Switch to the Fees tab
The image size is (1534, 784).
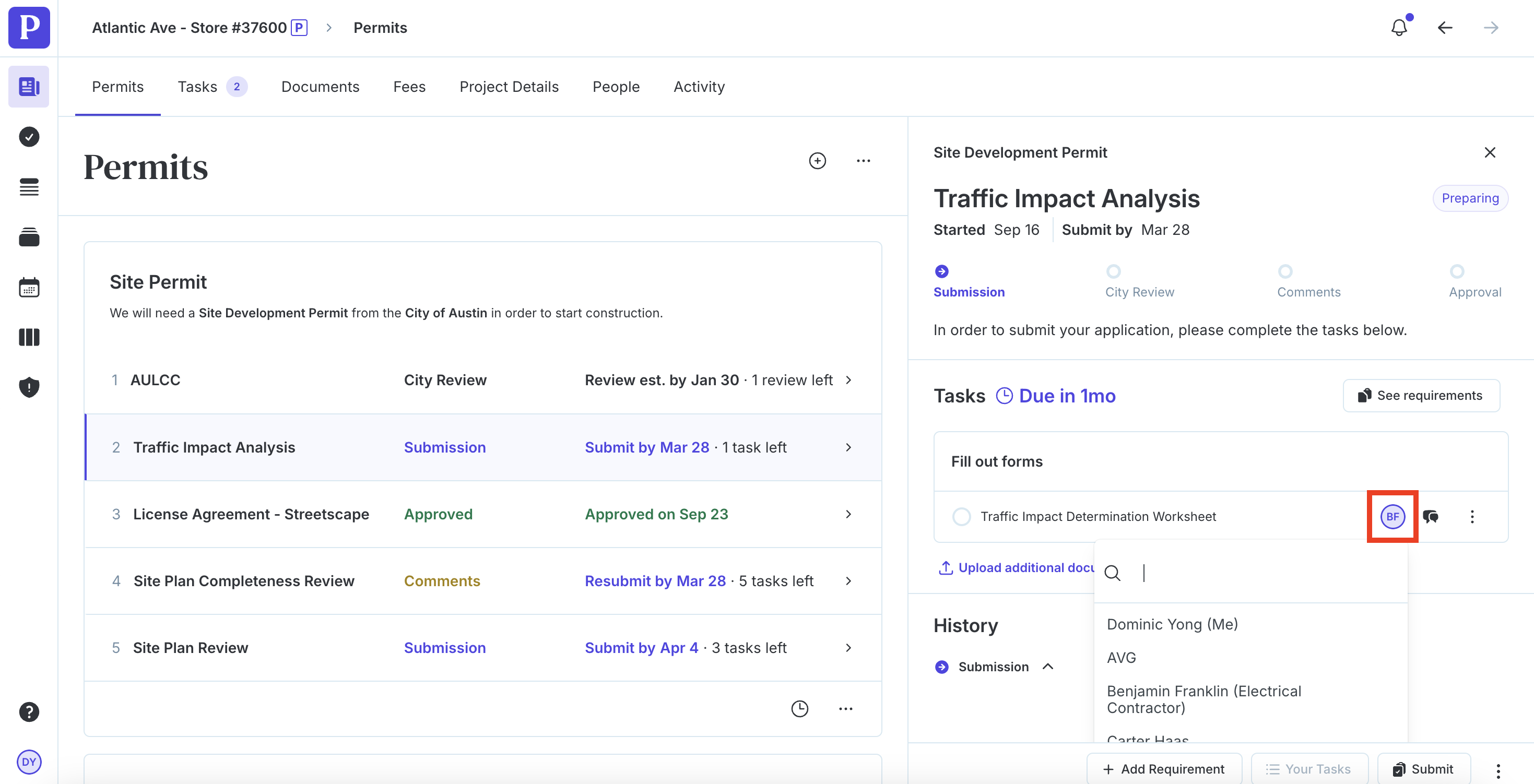coord(409,87)
